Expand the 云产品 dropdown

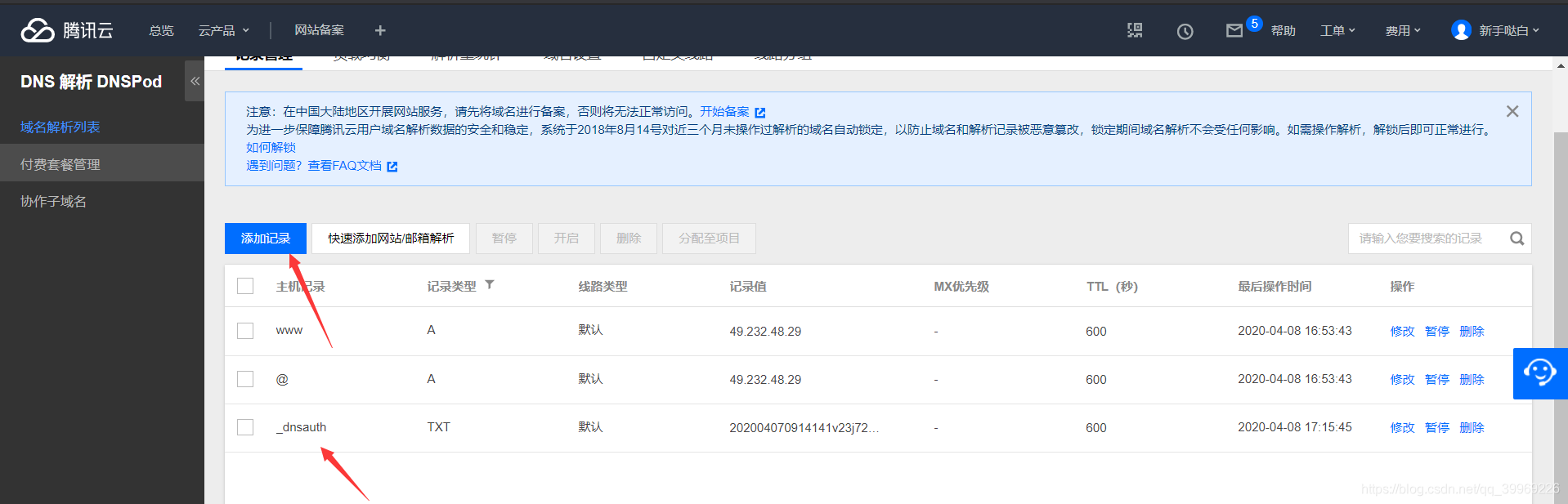[x=223, y=30]
